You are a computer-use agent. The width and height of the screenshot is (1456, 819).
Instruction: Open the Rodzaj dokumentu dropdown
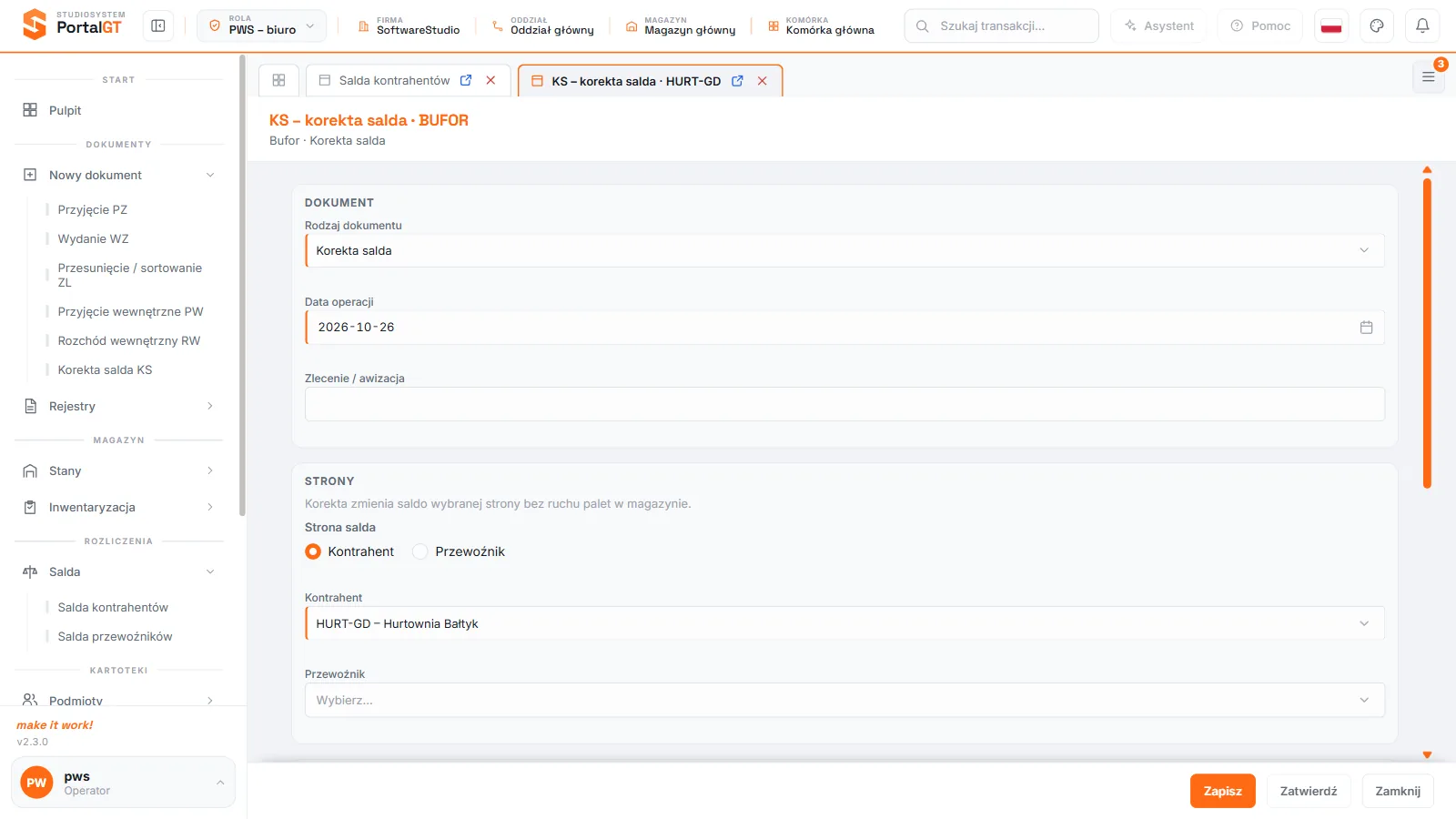coord(844,251)
